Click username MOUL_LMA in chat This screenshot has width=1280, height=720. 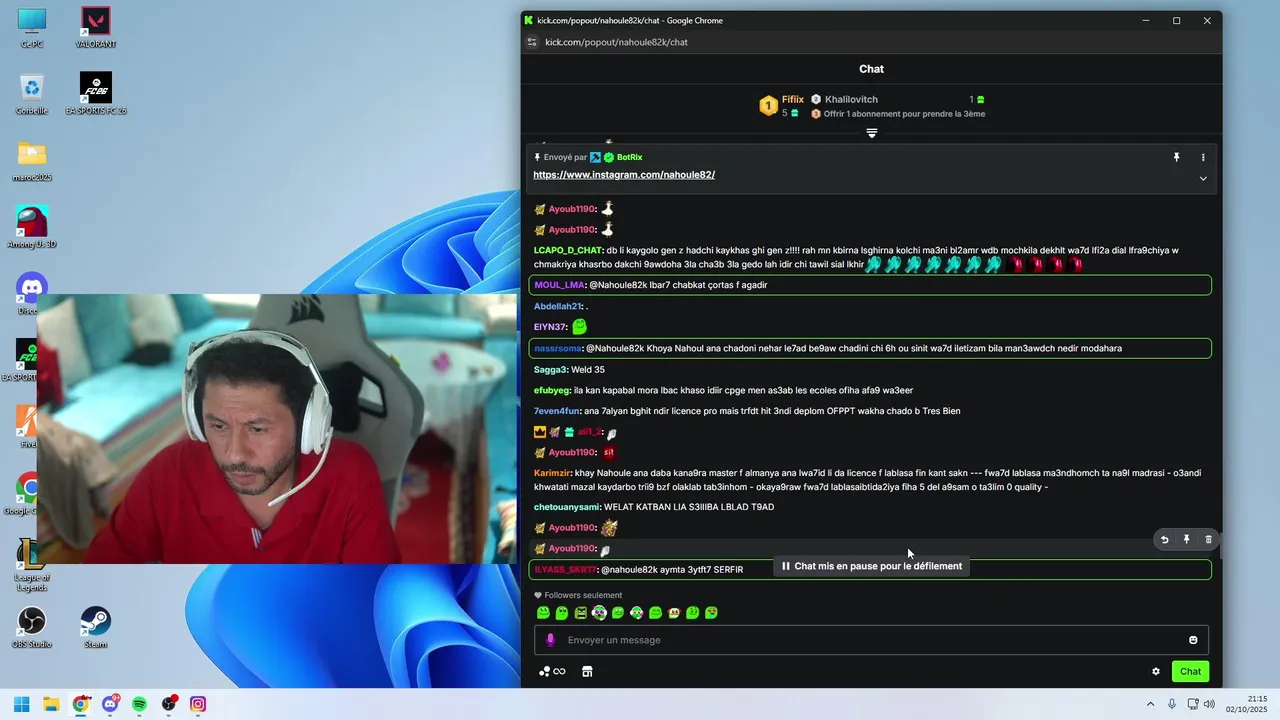coord(559,285)
